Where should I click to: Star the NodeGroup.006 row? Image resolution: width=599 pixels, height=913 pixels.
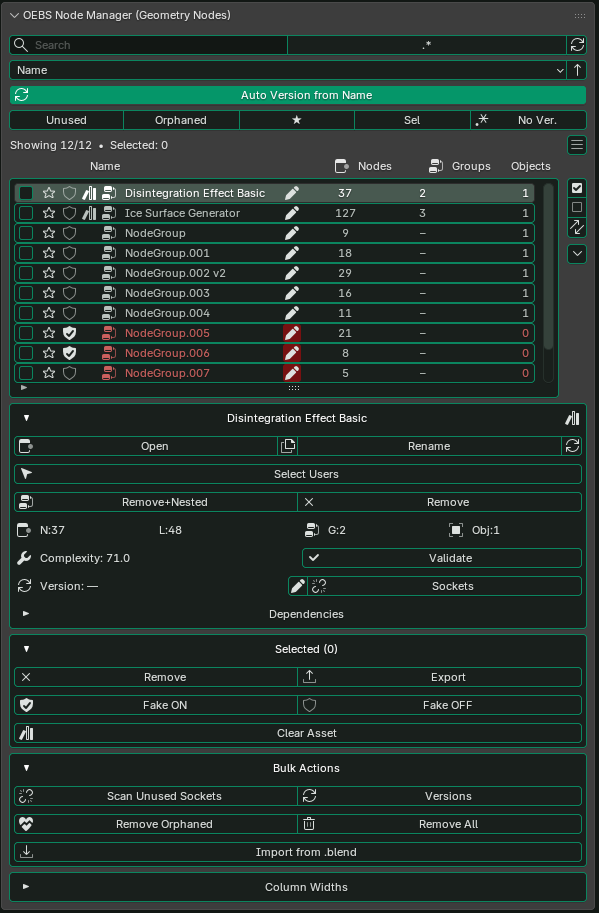[49, 353]
